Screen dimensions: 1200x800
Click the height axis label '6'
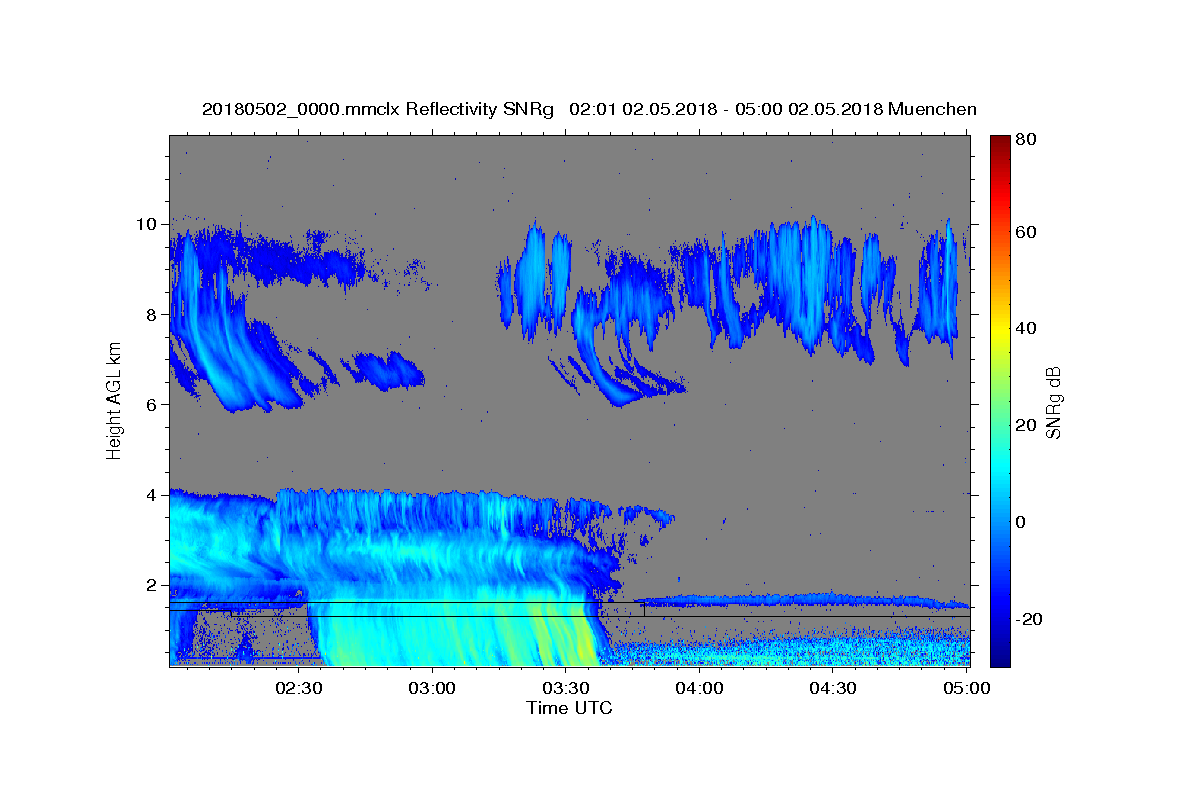tap(151, 404)
